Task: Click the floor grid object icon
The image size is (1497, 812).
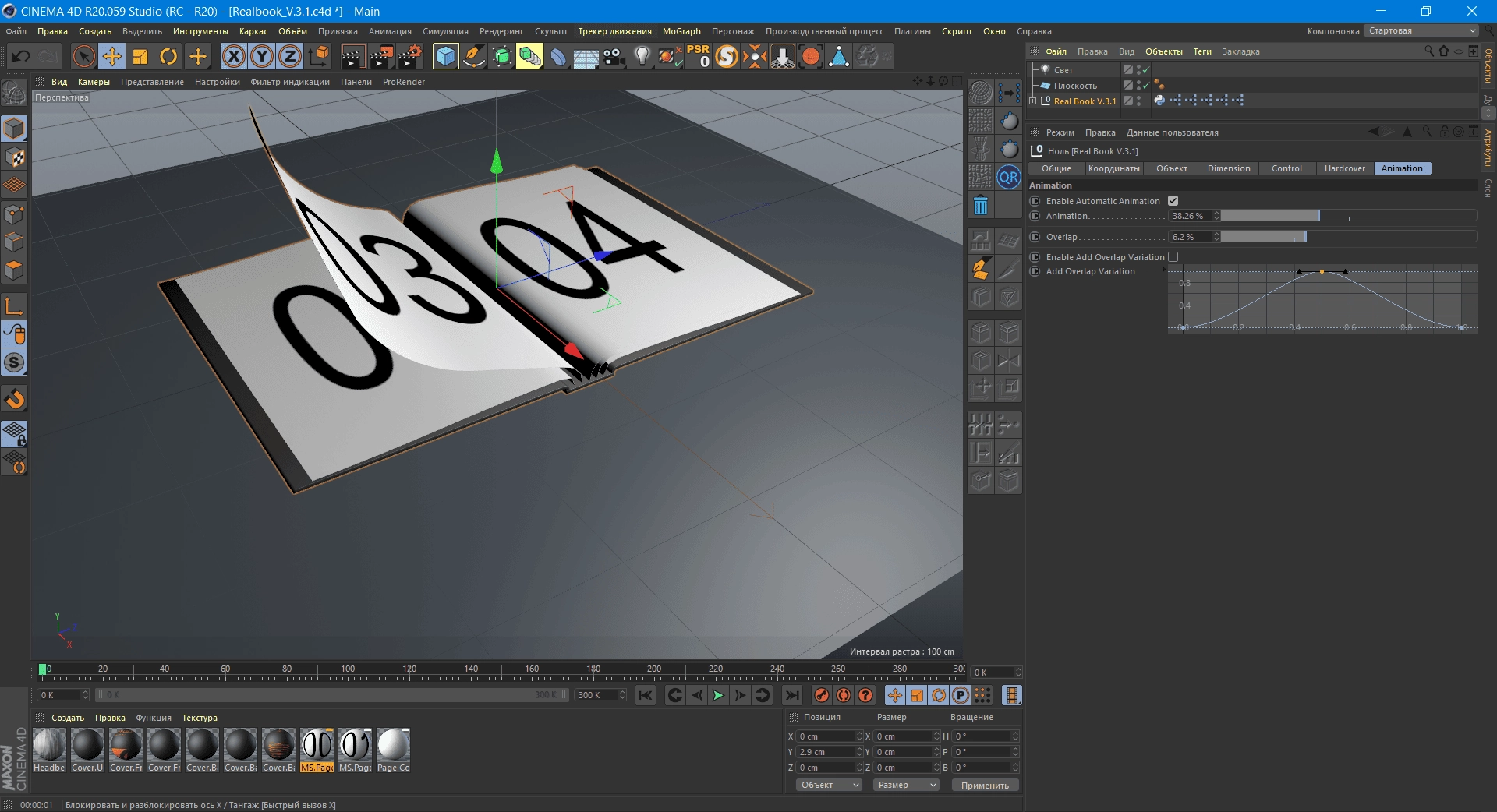Action: pyautogui.click(x=586, y=56)
